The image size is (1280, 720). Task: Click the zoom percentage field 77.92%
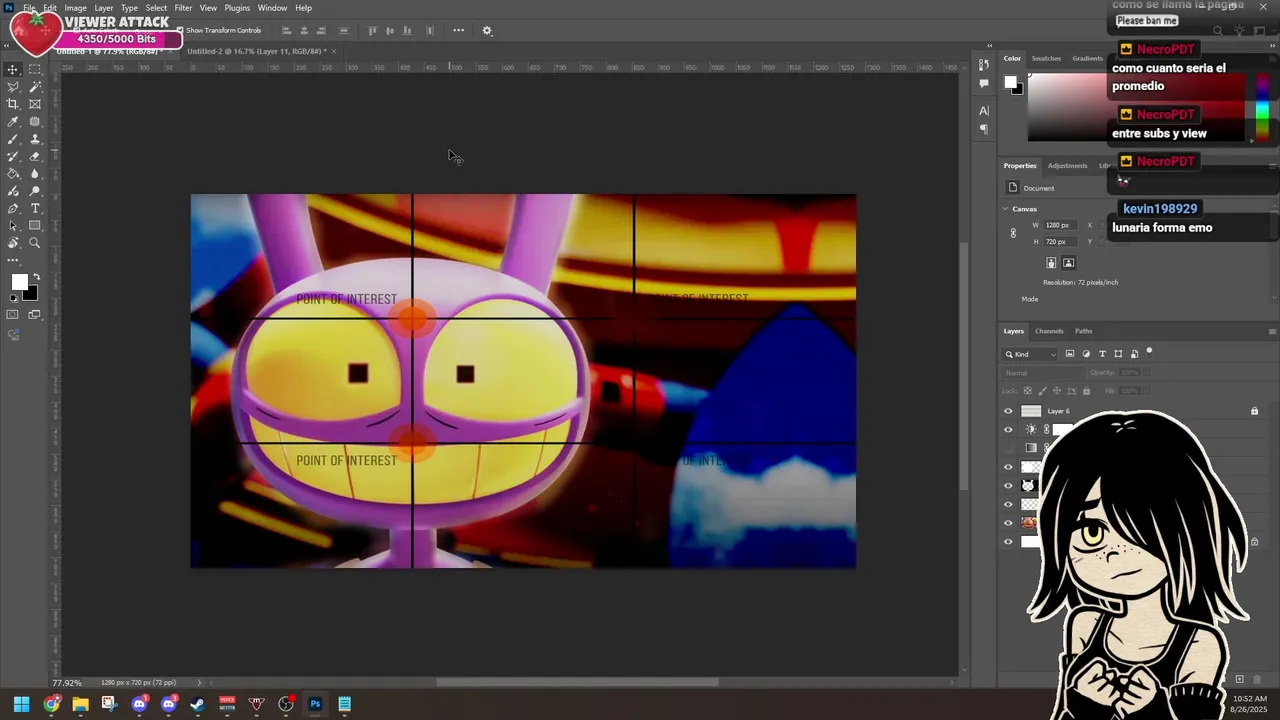click(x=67, y=683)
